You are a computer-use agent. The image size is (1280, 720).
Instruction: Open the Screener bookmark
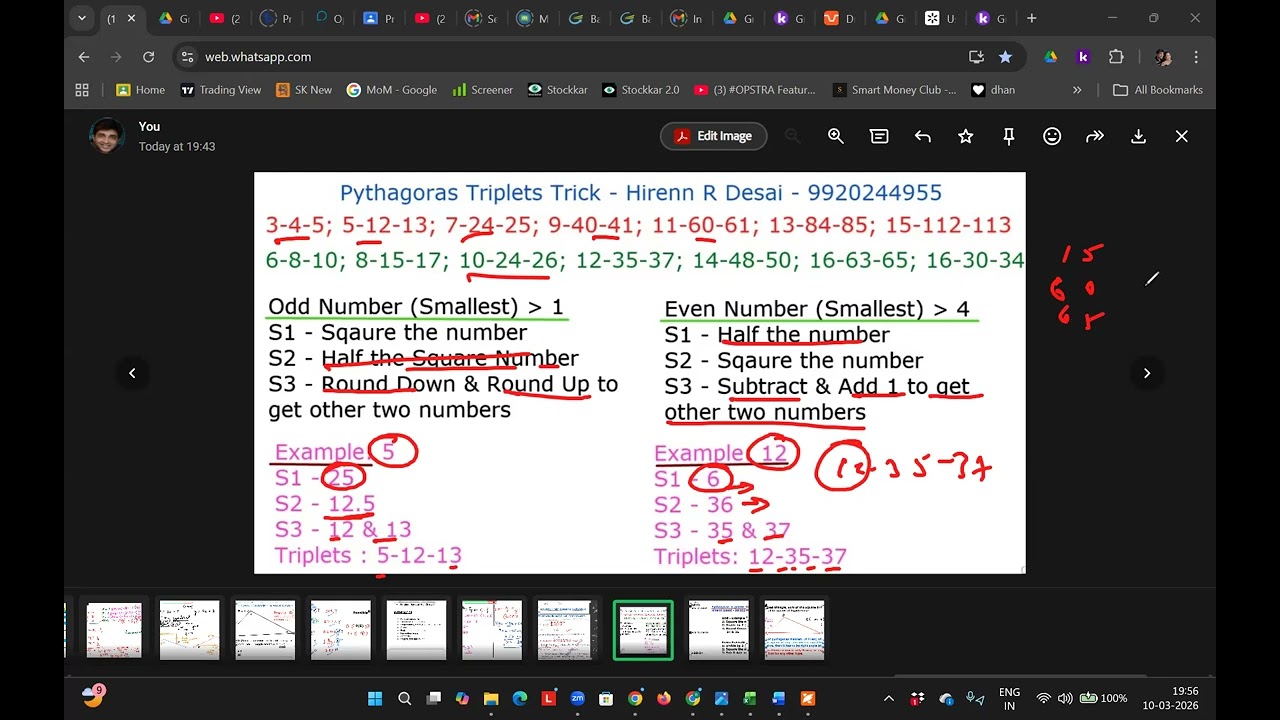pos(482,90)
